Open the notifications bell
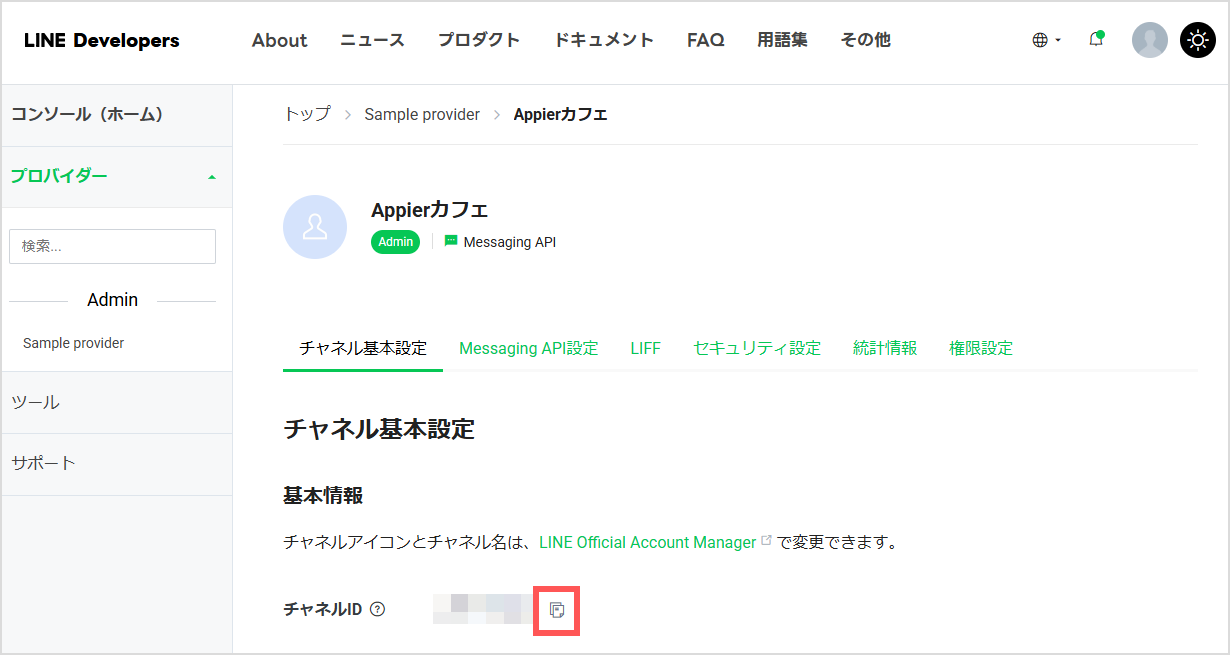Image resolution: width=1230 pixels, height=655 pixels. [x=1096, y=40]
